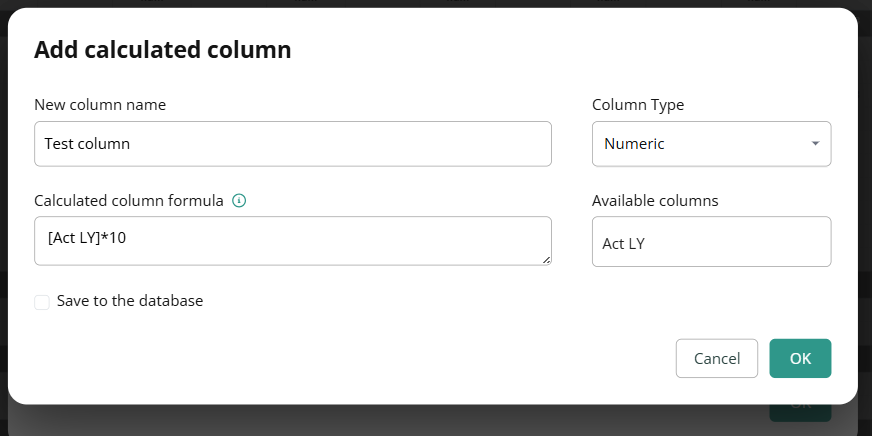The height and width of the screenshot is (436, 872).
Task: Select Act LY from available columns
Action: click(623, 244)
